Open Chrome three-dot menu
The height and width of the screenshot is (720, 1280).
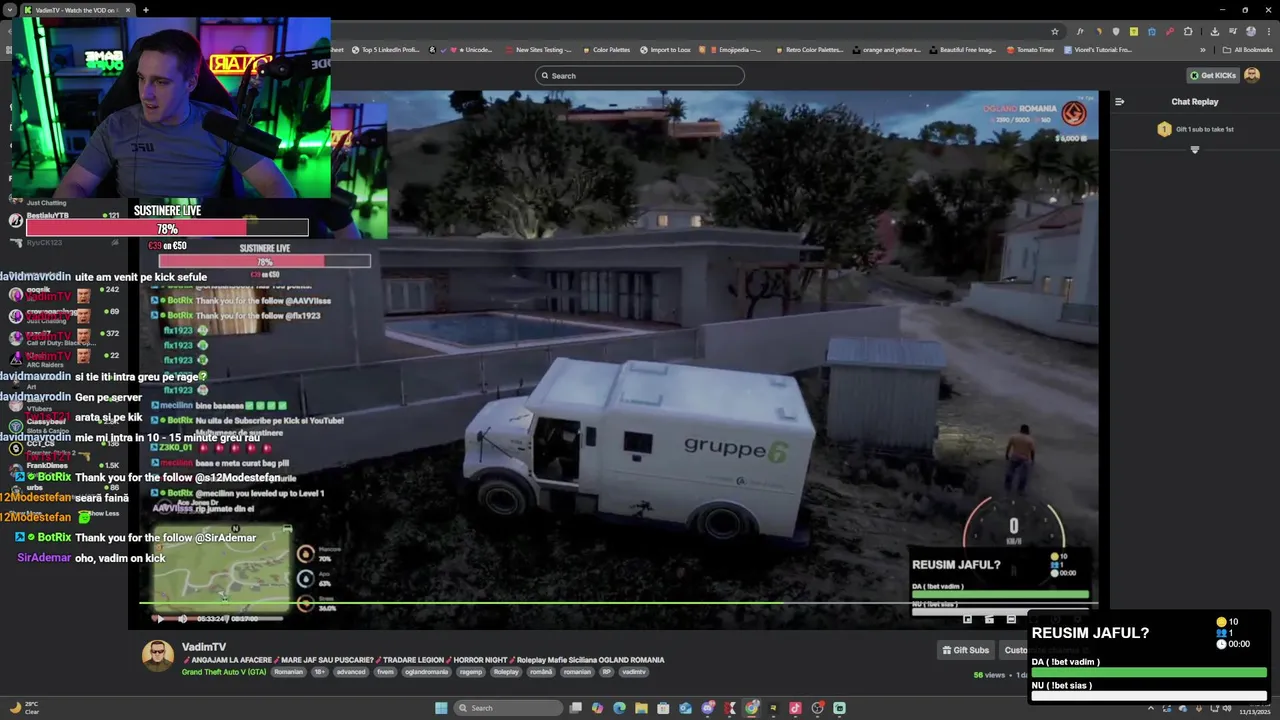coord(1269,32)
